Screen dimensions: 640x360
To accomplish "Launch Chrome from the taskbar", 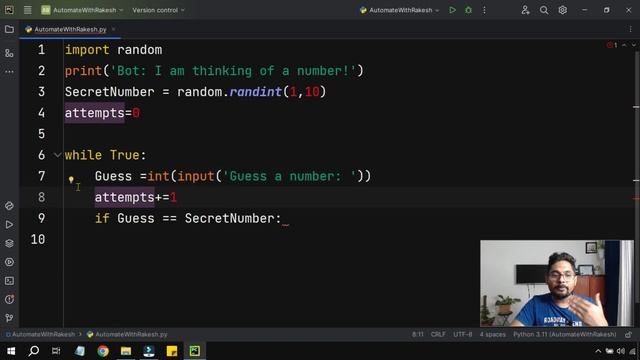I will (x=103, y=351).
